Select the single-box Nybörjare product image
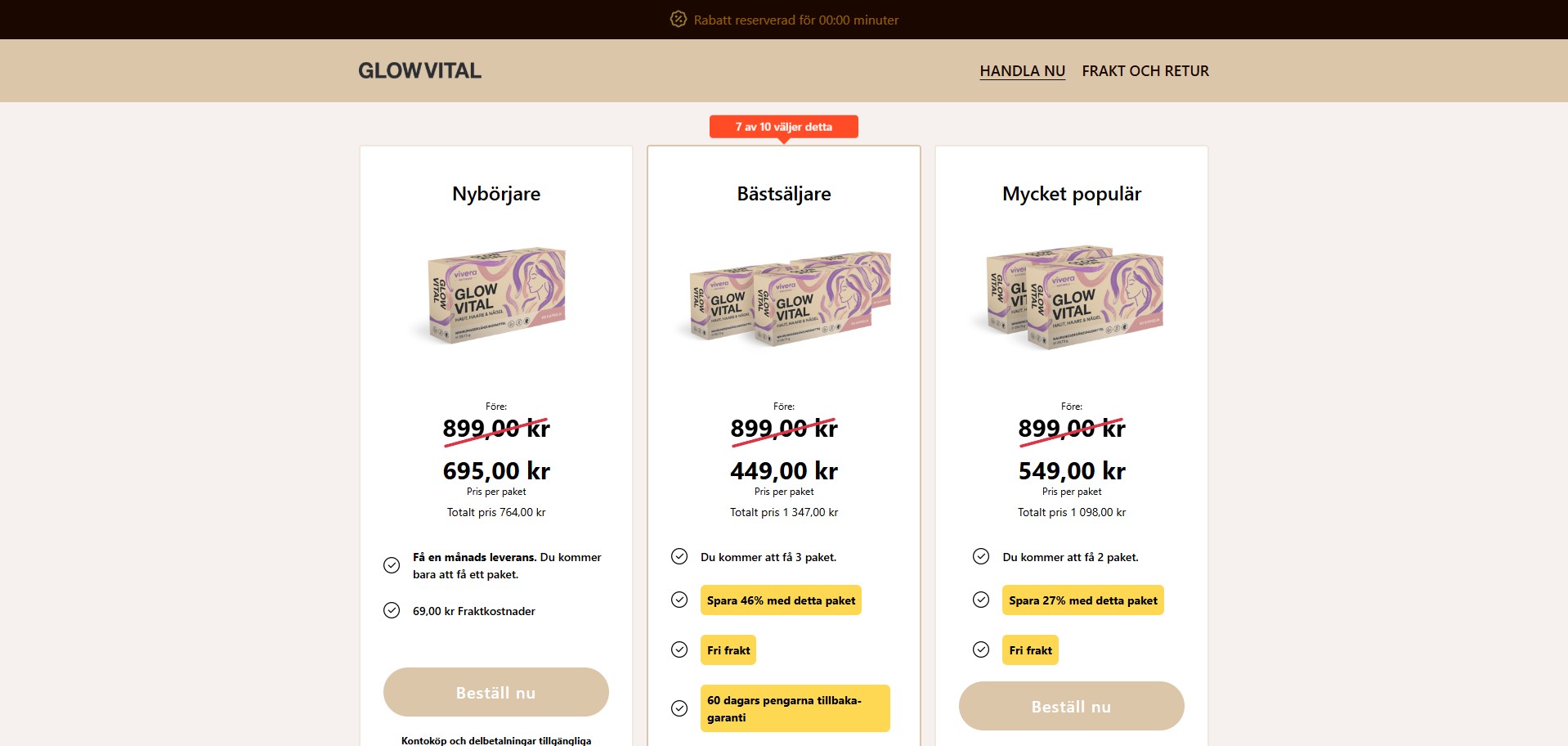The width and height of the screenshot is (1568, 746). [496, 296]
